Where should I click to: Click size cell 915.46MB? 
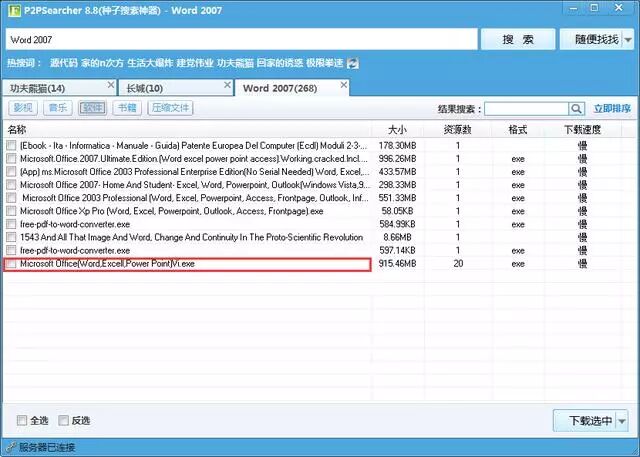click(397, 264)
